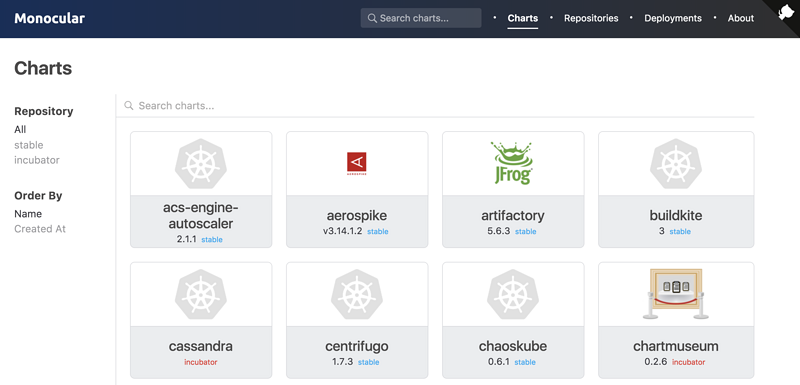Click stable tag on artifactory card
The image size is (800, 385).
coord(526,232)
